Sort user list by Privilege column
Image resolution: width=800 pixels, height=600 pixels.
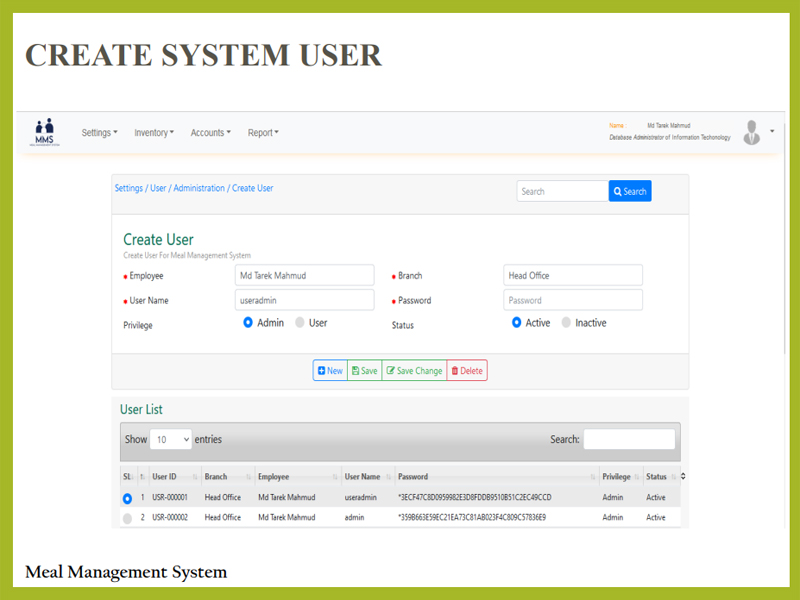point(618,477)
